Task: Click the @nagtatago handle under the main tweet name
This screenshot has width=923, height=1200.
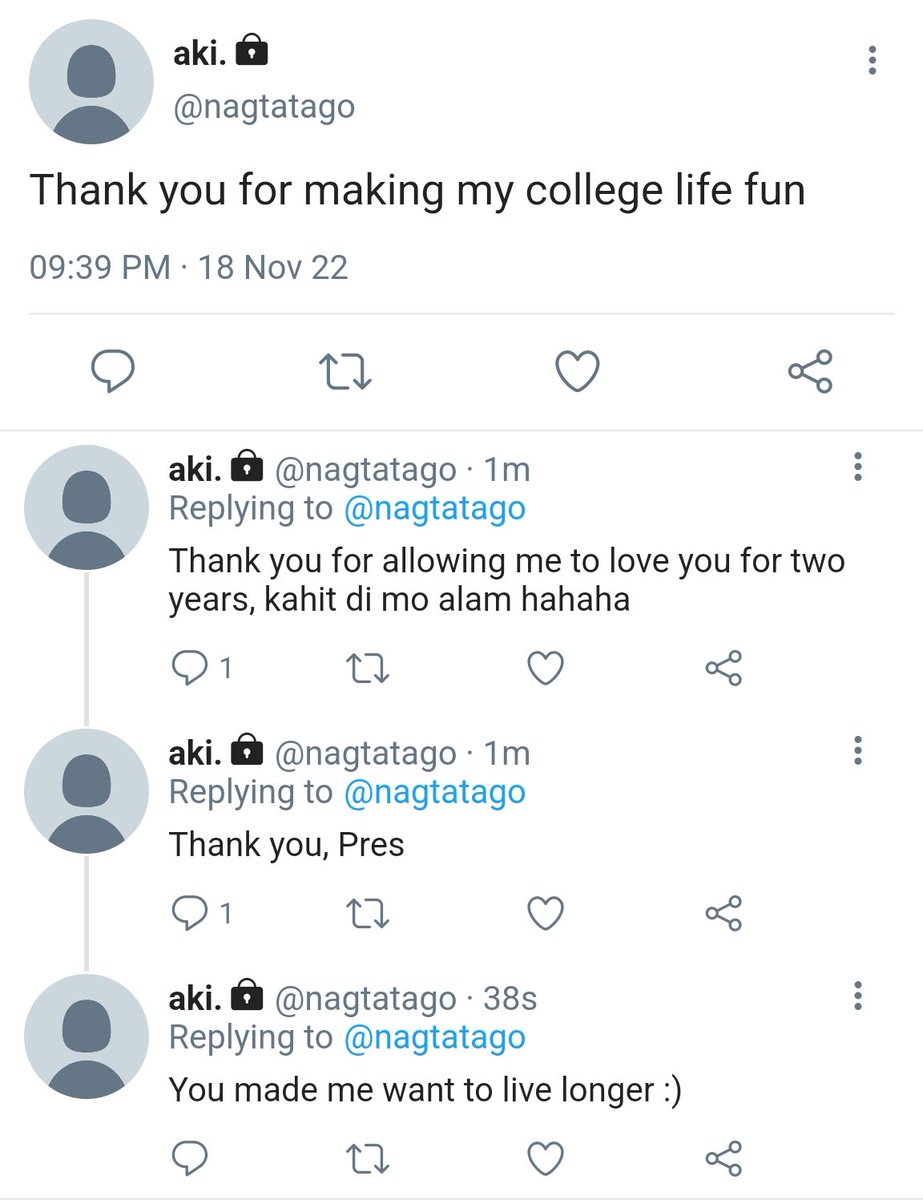Action: click(264, 107)
